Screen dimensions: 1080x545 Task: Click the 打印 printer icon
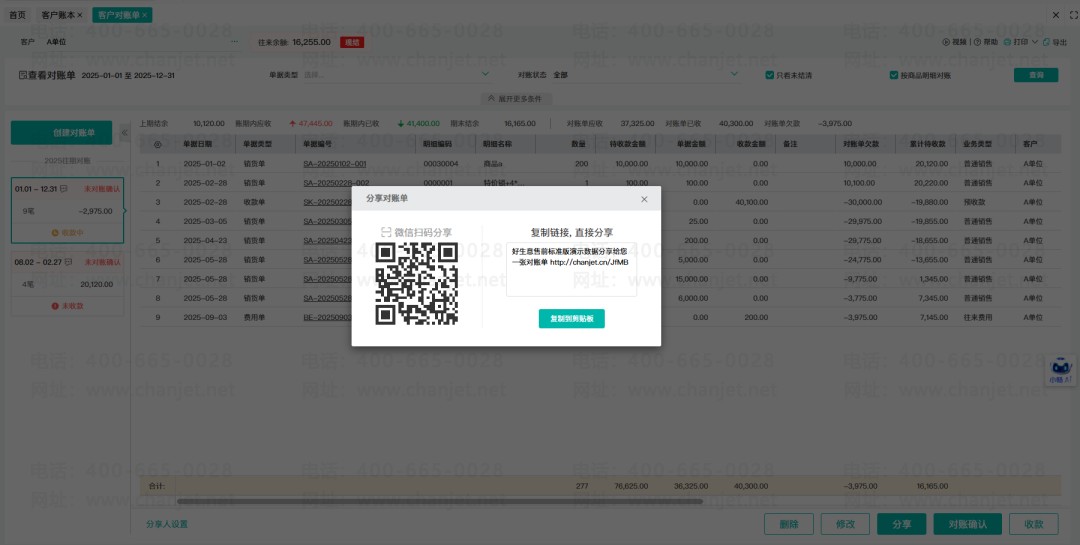pyautogui.click(x=1008, y=42)
